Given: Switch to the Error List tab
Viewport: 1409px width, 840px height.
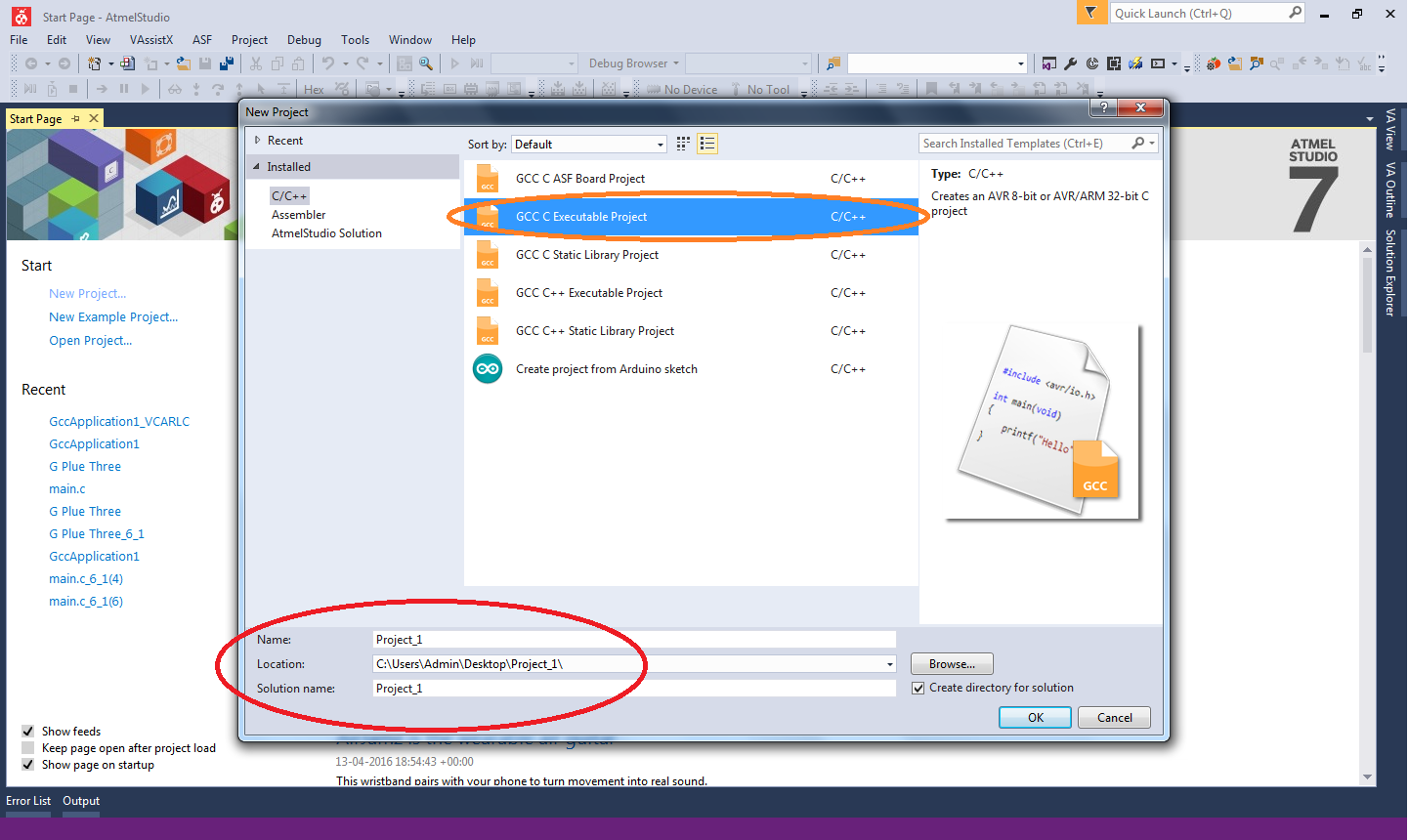Looking at the screenshot, I should pyautogui.click(x=28, y=801).
